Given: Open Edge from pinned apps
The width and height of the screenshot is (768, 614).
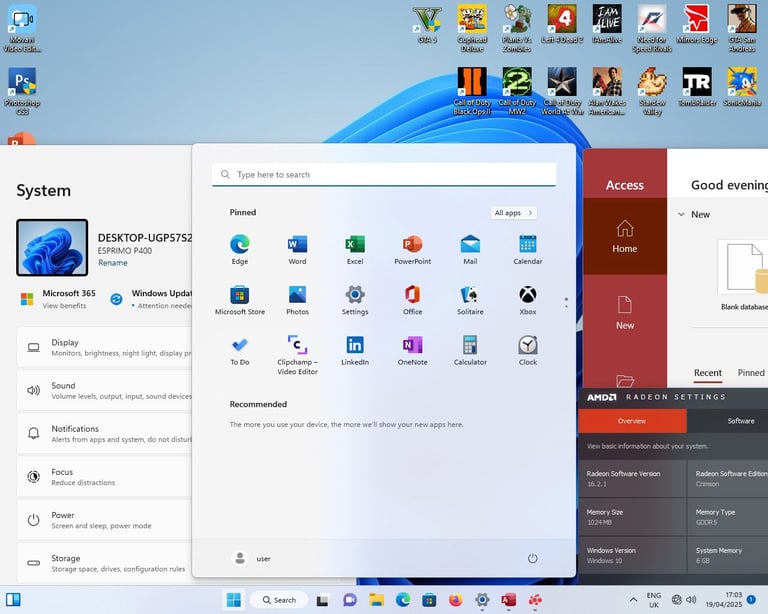Looking at the screenshot, I should (x=240, y=249).
